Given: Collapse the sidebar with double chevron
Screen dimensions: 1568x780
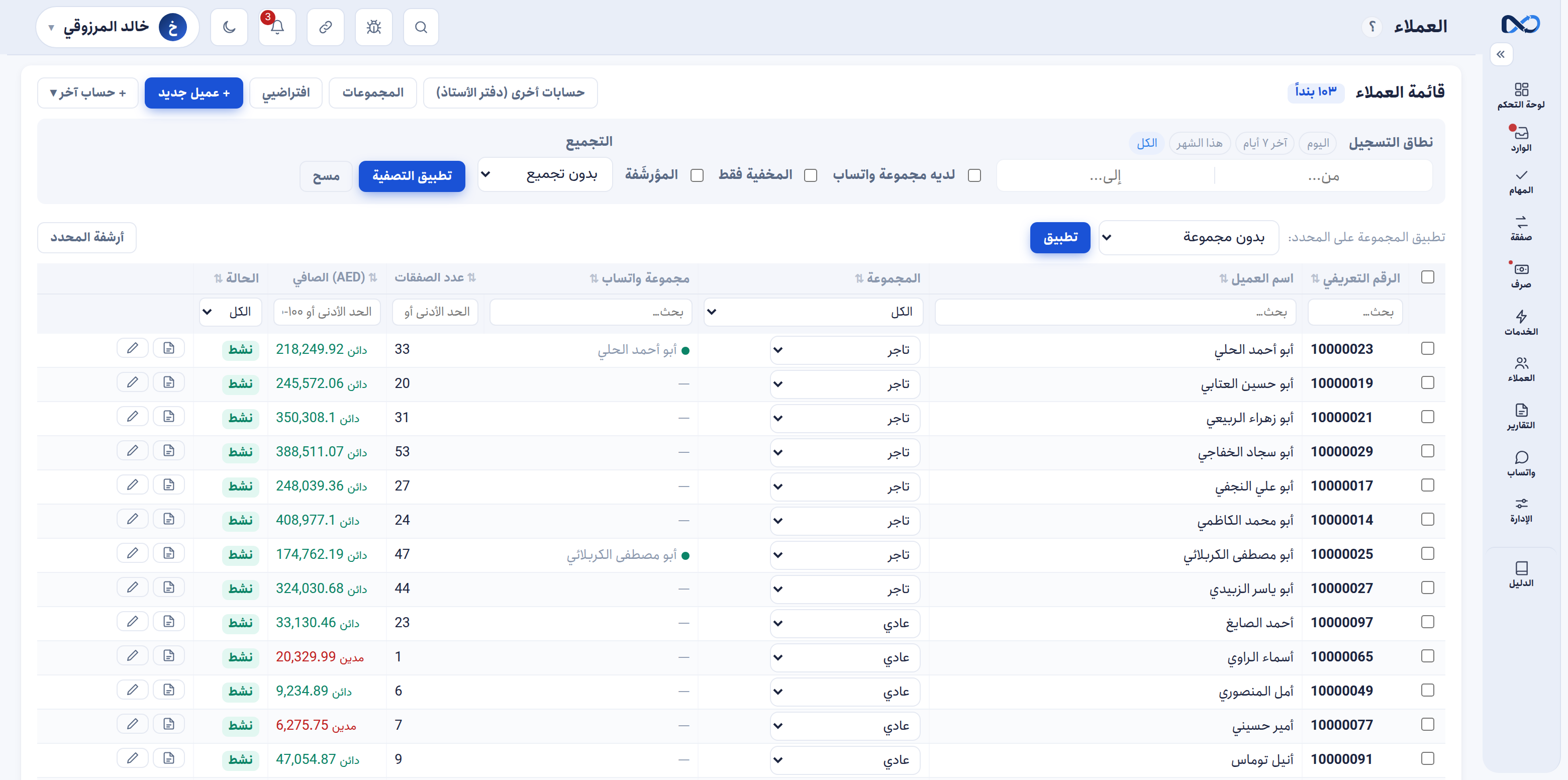Looking at the screenshot, I should click(1501, 54).
